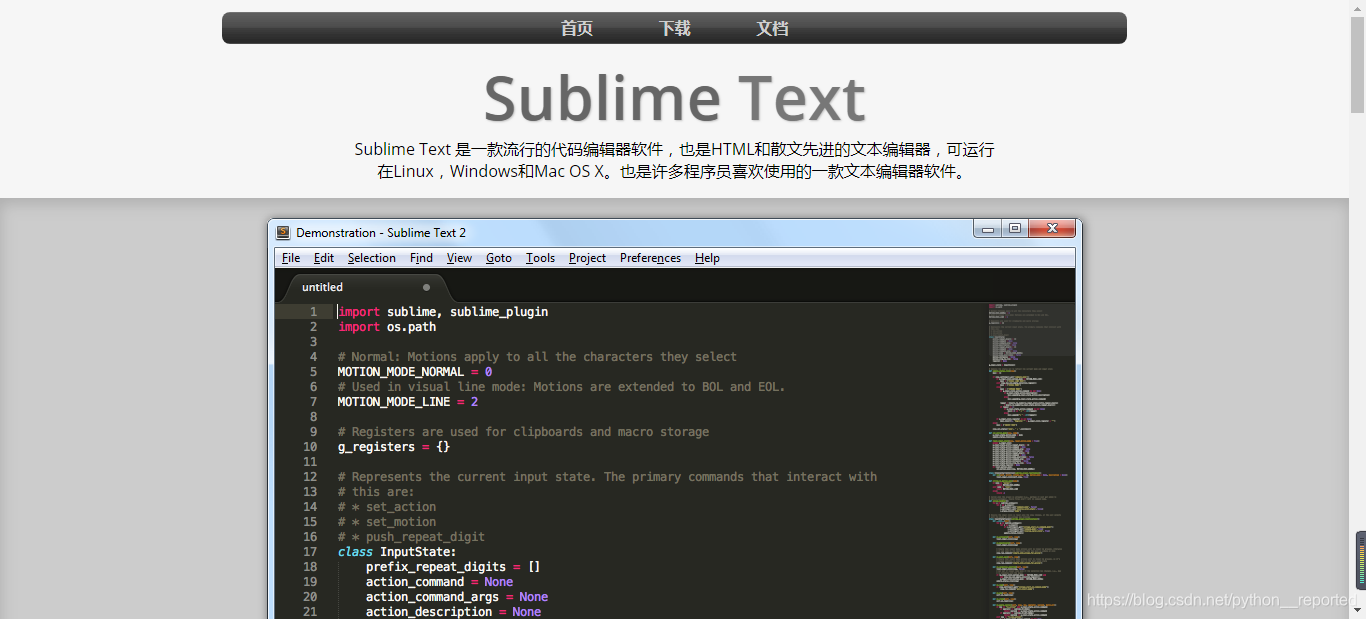1366x619 pixels.
Task: Click the '# * set_motion' comment line
Action: [x=387, y=522]
